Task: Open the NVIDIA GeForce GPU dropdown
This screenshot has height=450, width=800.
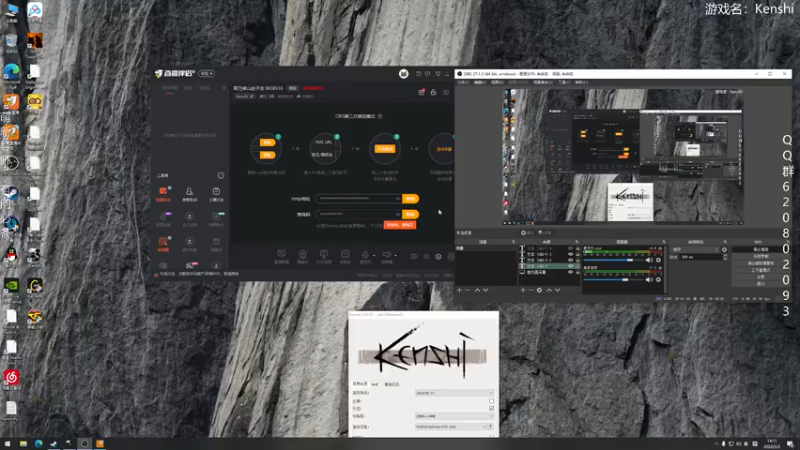Action: tap(451, 427)
